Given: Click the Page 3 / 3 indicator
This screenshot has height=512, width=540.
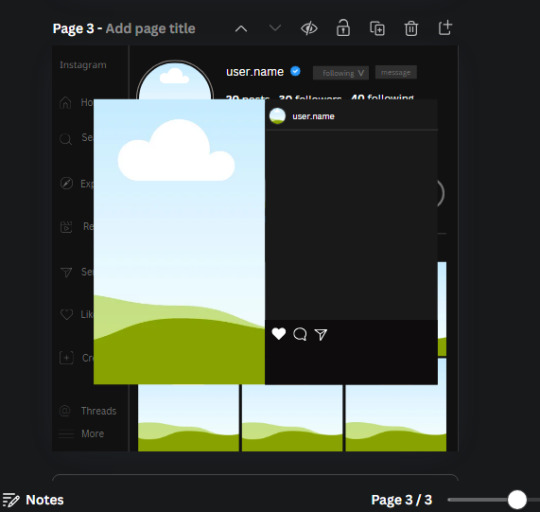Looking at the screenshot, I should [401, 500].
